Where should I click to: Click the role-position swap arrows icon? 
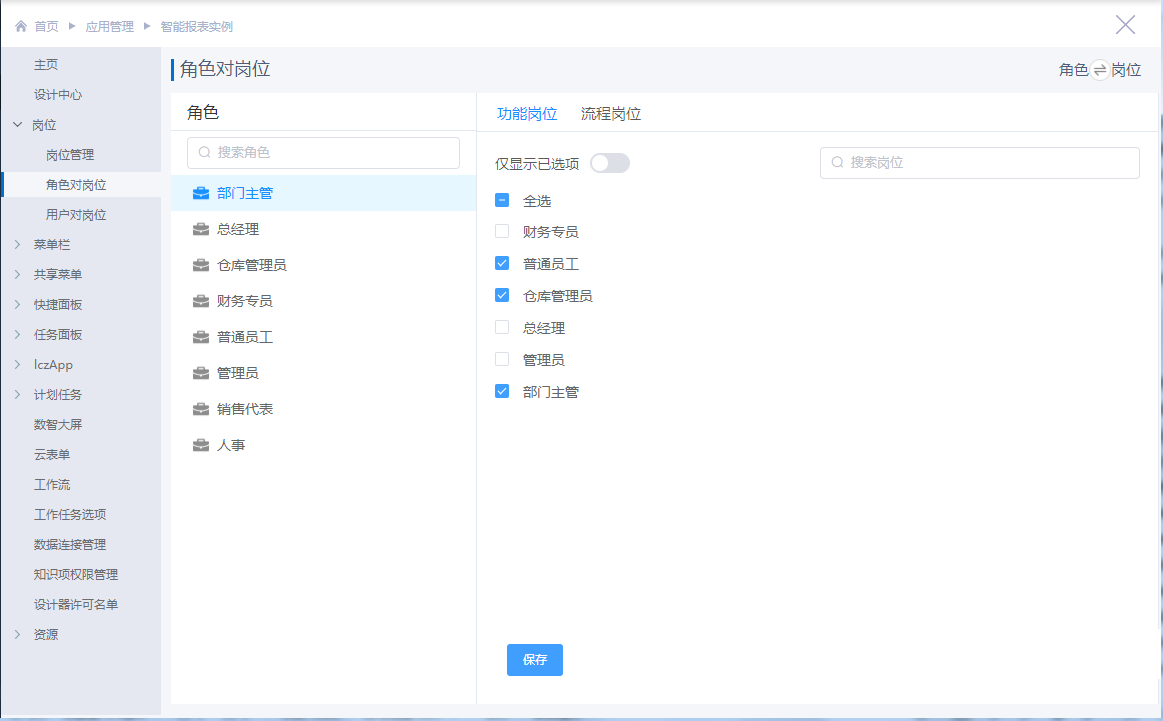point(1100,70)
